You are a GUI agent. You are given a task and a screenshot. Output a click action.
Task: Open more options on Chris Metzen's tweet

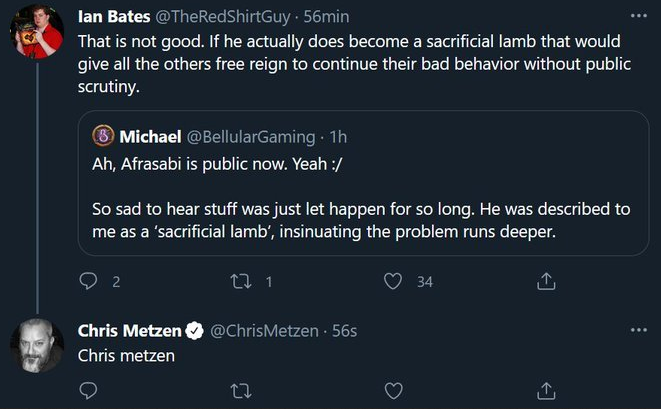click(x=639, y=330)
